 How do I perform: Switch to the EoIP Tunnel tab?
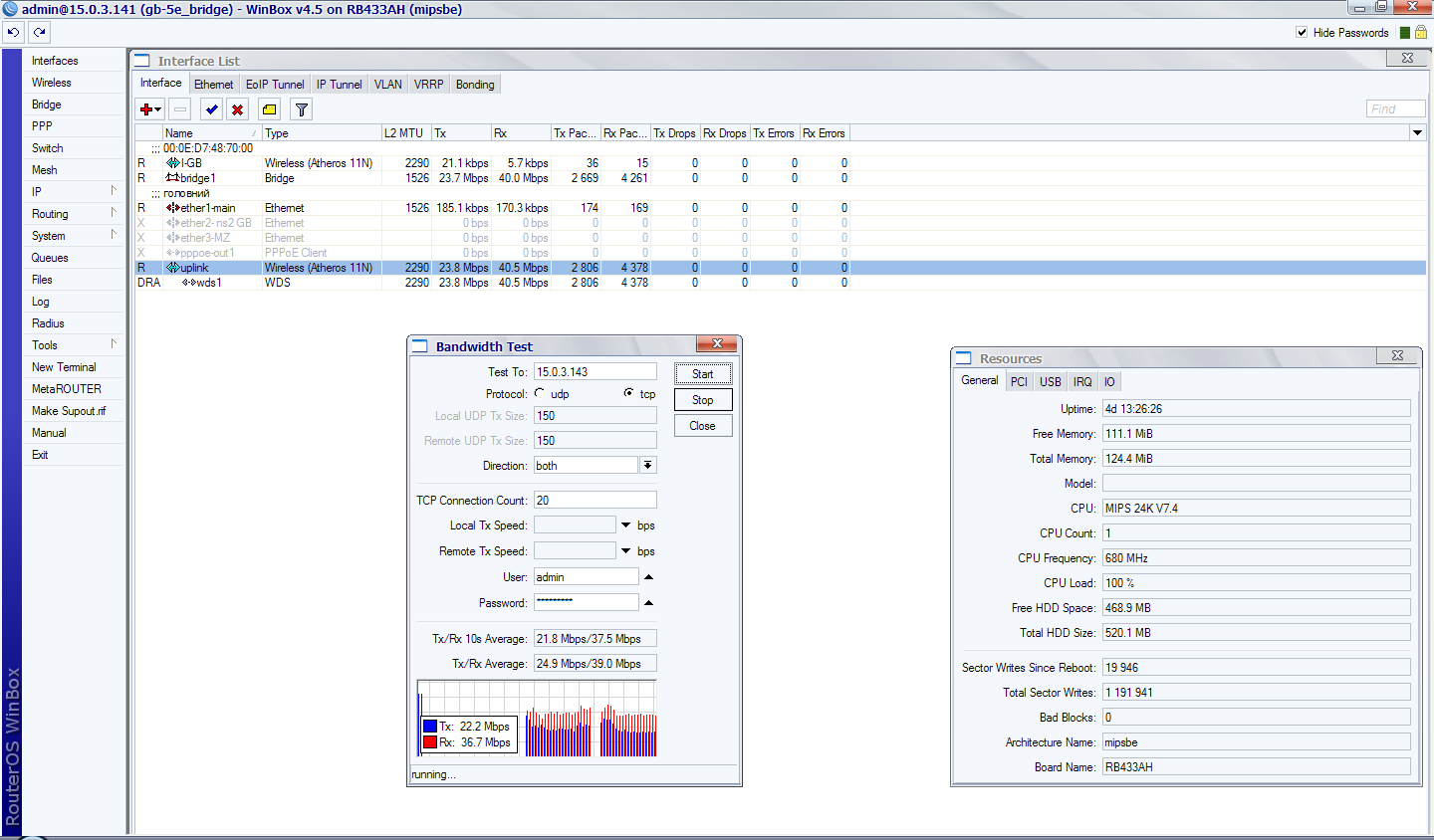275,85
